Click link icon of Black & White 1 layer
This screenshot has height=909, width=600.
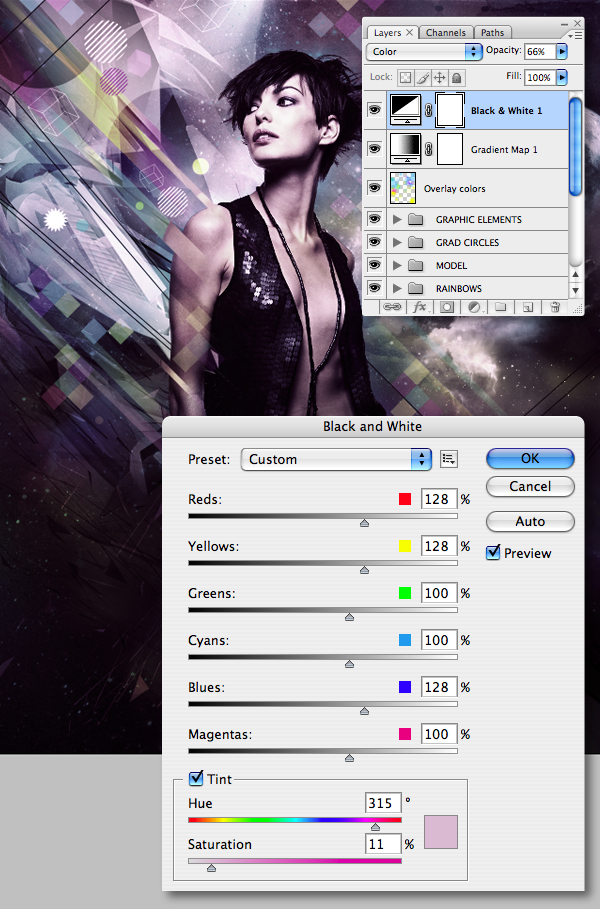click(x=428, y=110)
